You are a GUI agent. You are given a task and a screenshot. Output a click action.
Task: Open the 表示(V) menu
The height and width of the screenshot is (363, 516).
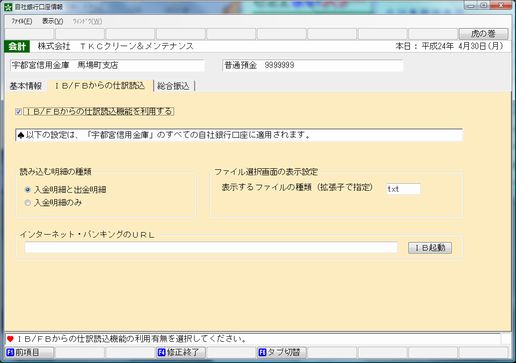tap(52, 21)
